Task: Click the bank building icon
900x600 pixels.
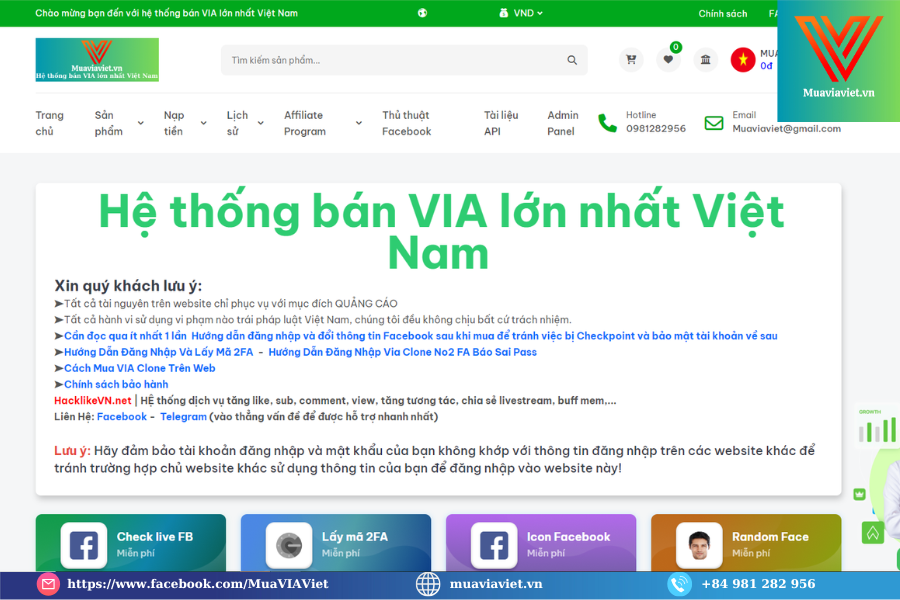Action: [705, 60]
